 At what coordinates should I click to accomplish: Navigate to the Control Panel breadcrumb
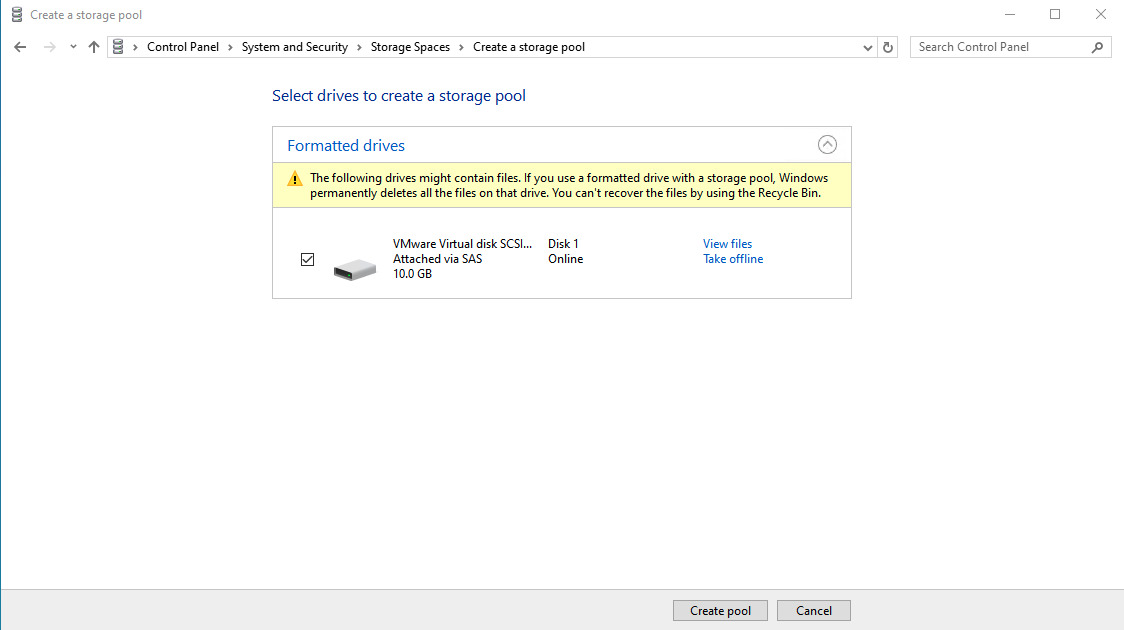[x=182, y=47]
